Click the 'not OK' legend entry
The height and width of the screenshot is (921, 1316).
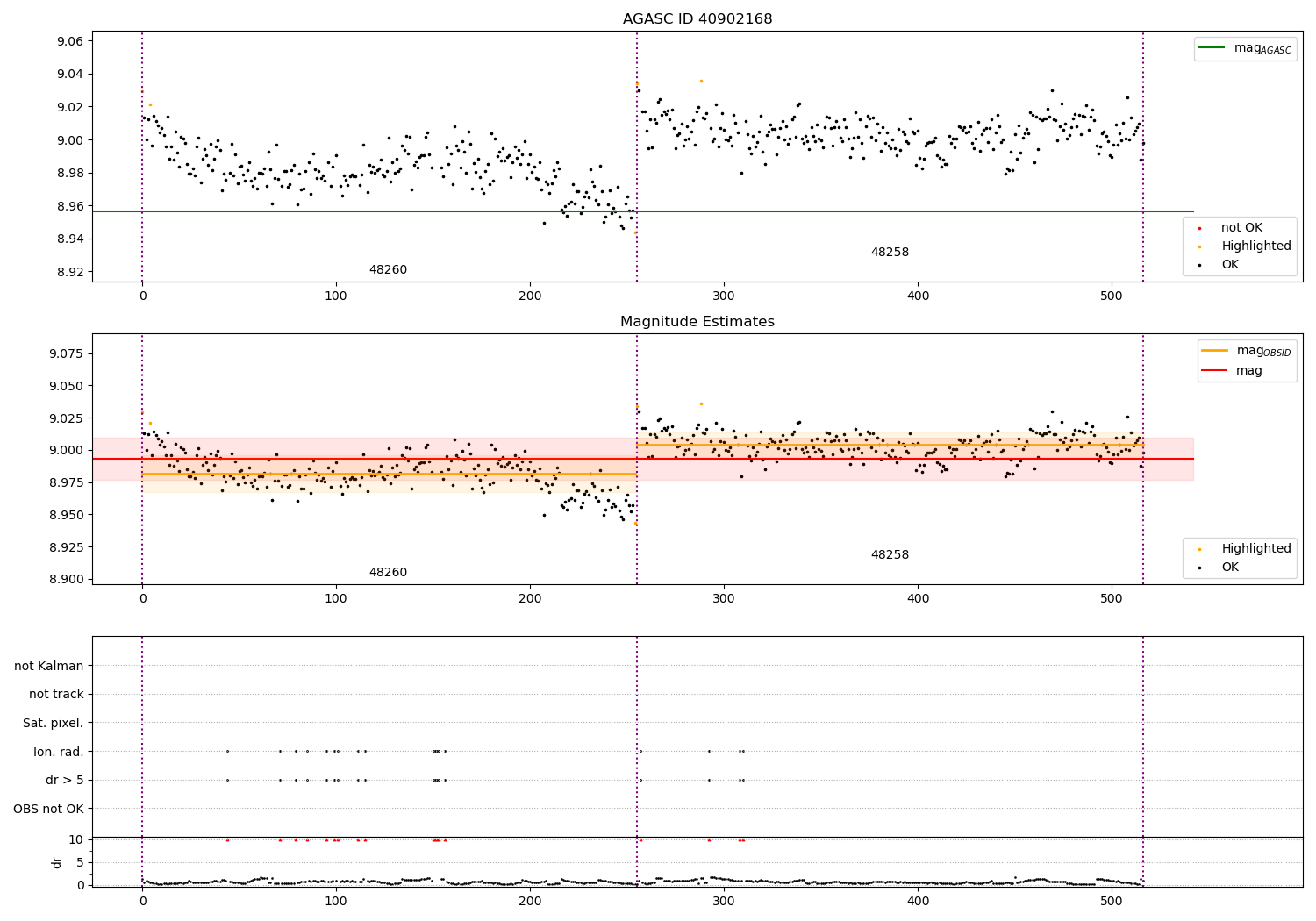tap(1241, 228)
